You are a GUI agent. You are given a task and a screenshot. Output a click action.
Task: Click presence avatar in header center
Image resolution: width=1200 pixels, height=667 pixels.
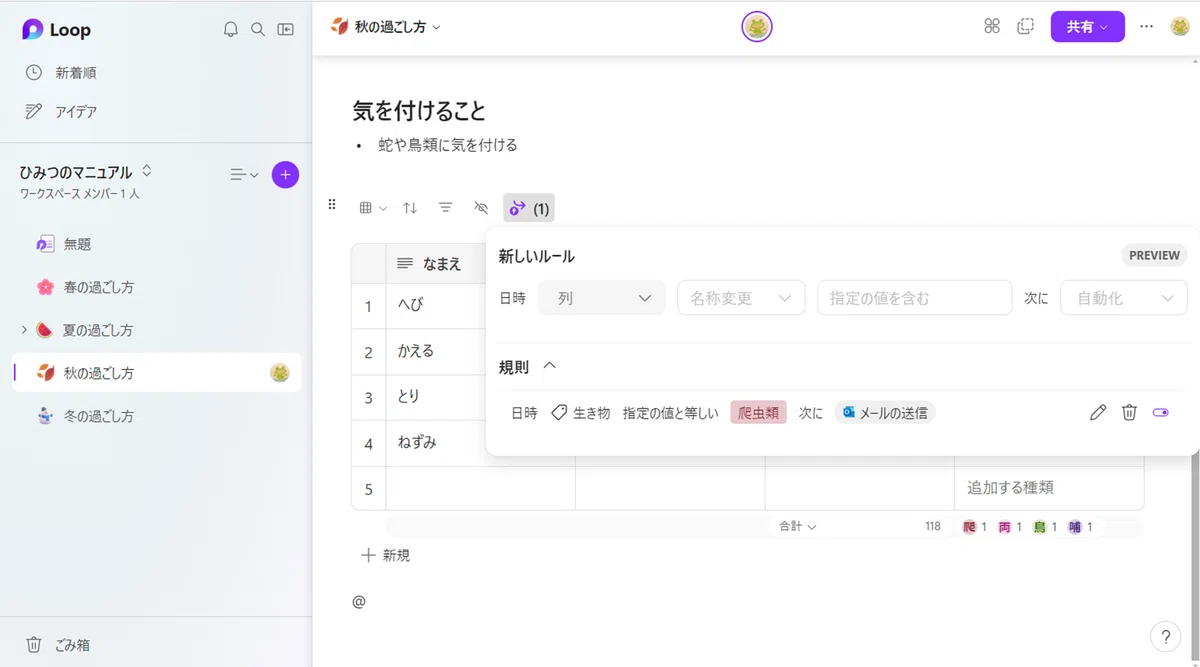click(757, 27)
